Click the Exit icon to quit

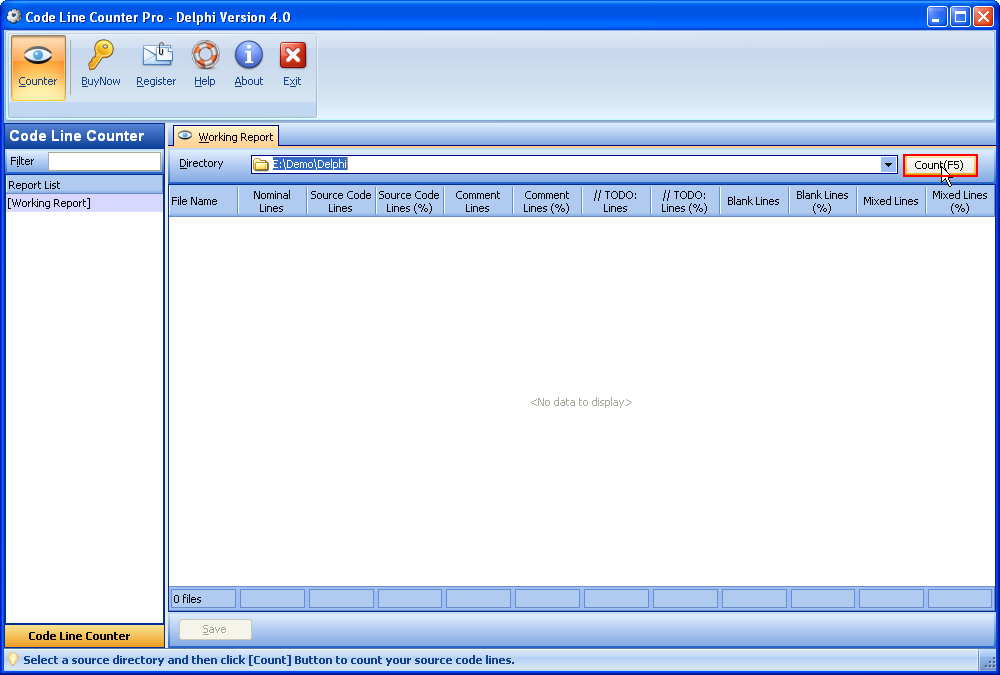point(291,62)
